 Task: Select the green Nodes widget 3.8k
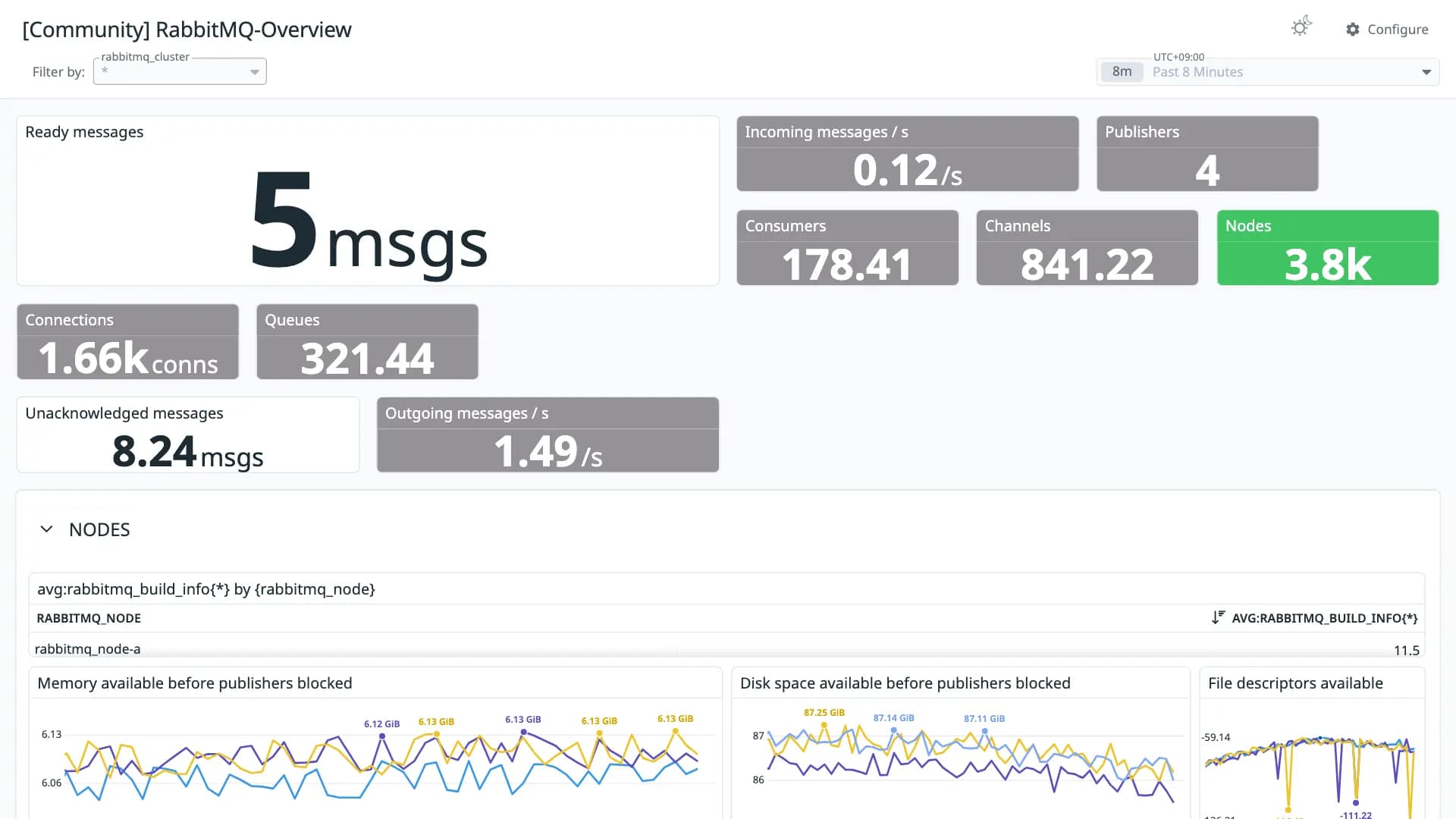point(1328,248)
